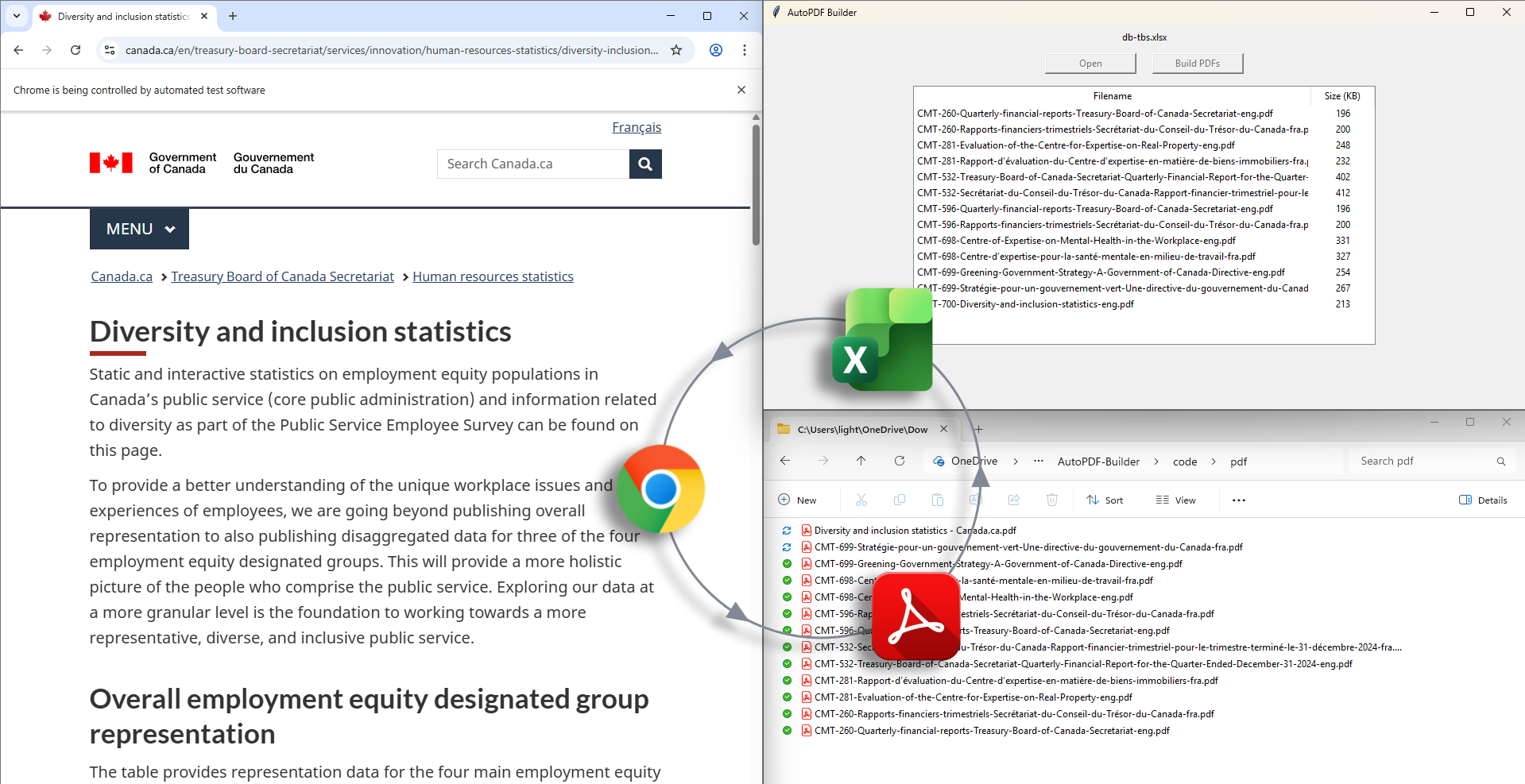1525x784 pixels.
Task: Dismiss the automated test software notice
Action: pyautogui.click(x=741, y=90)
